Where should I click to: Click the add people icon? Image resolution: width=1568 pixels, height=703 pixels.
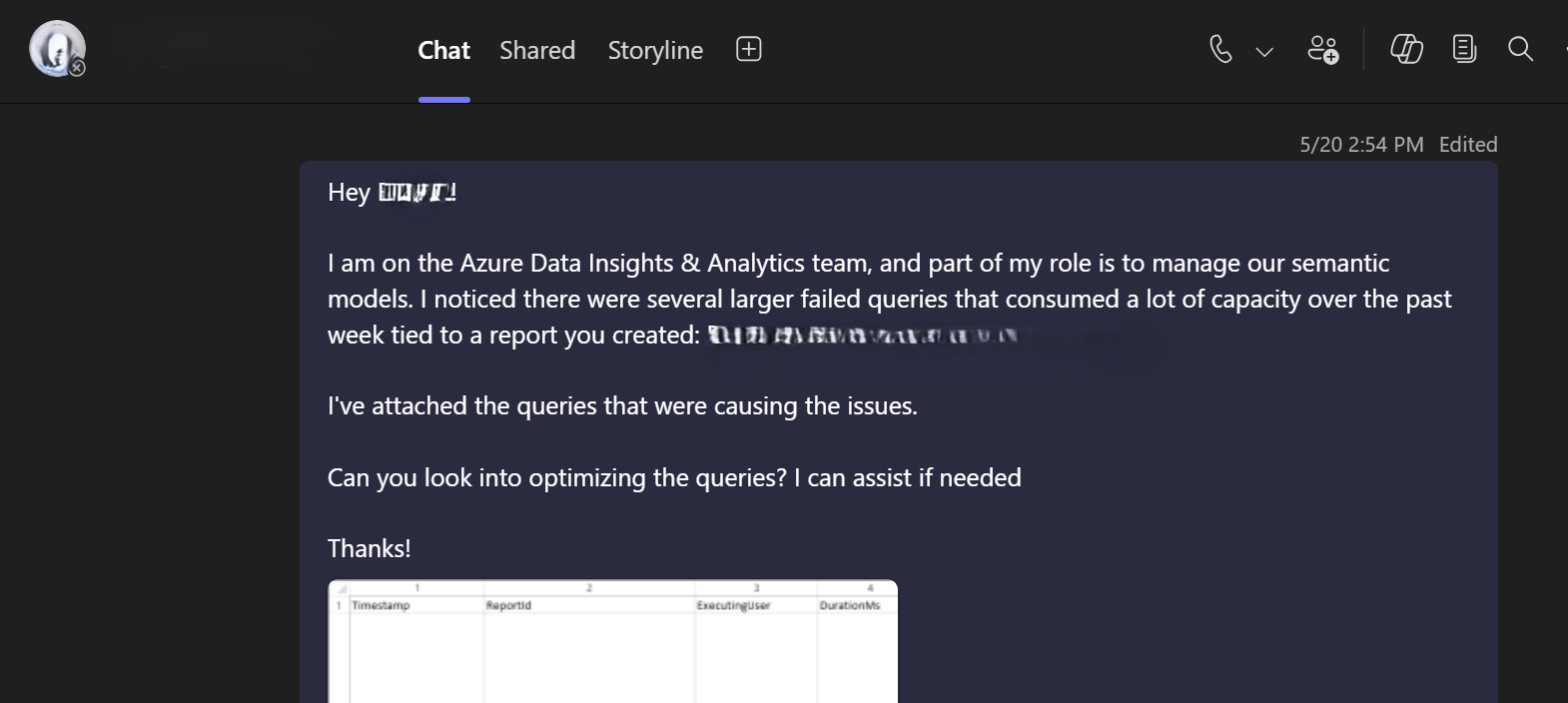pyautogui.click(x=1323, y=49)
